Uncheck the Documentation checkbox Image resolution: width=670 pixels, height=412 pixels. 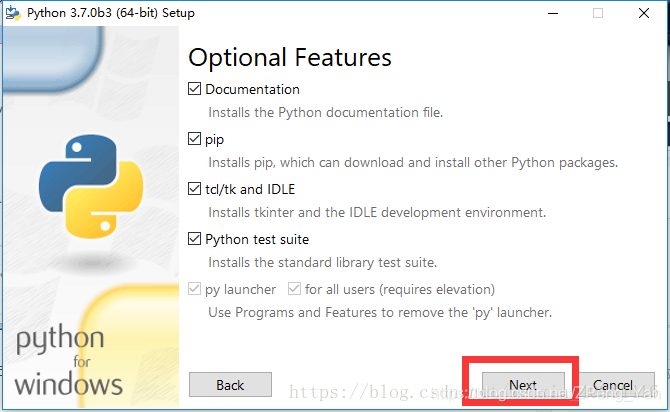click(x=194, y=89)
